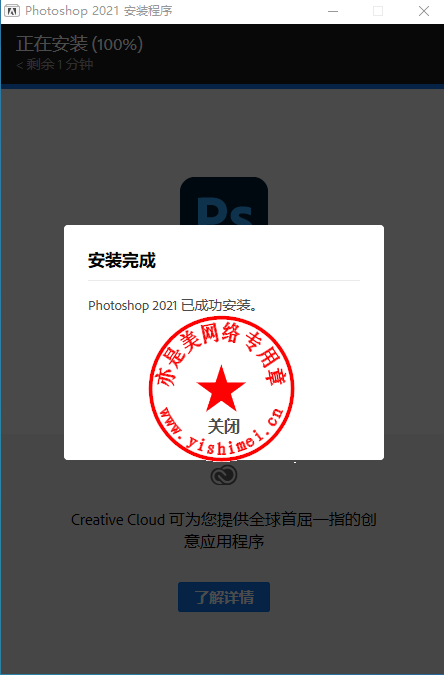The image size is (444, 675).
Task: Click the Creative Cloud logo icon
Action: [x=224, y=475]
